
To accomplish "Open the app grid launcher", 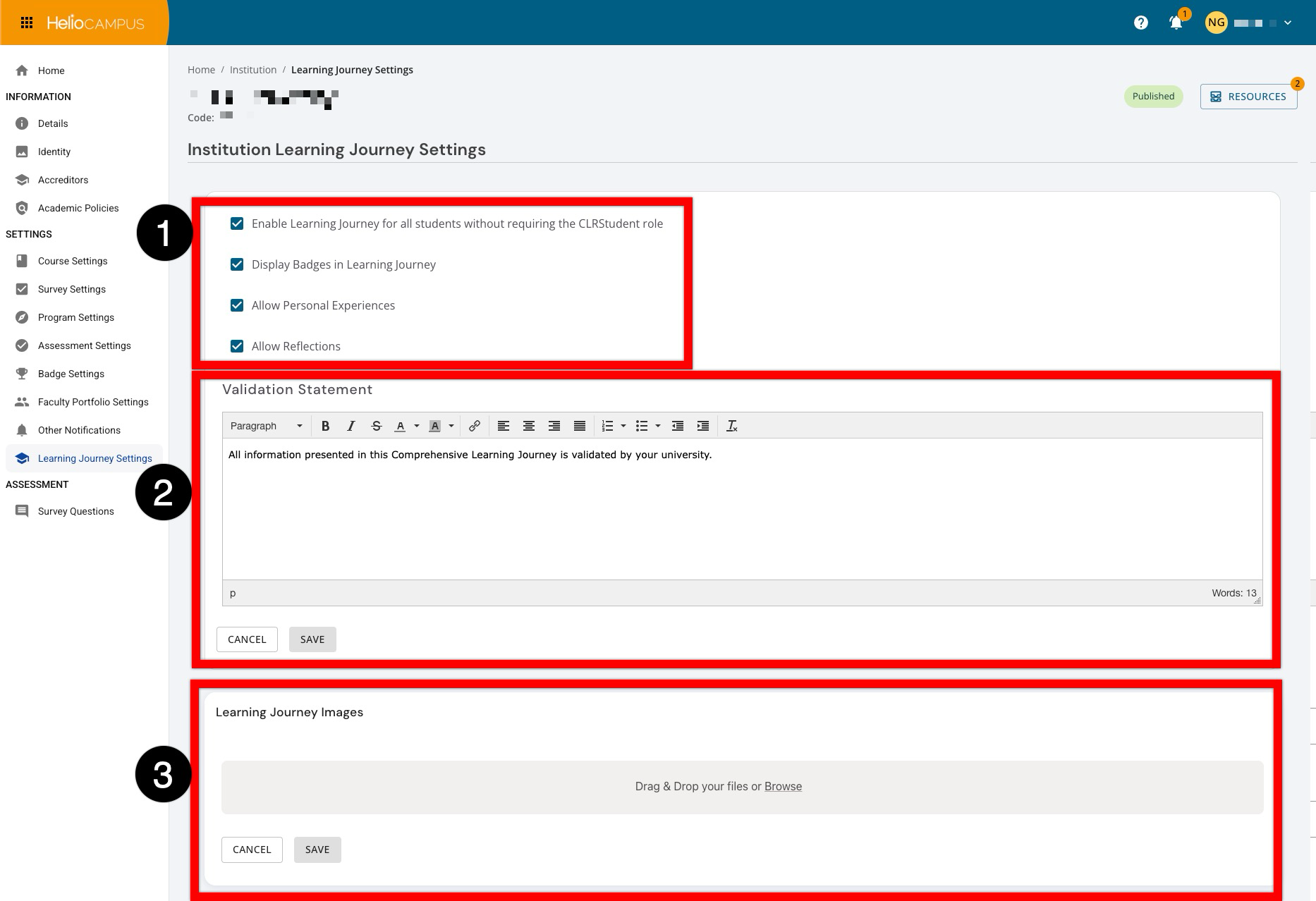I will [27, 23].
